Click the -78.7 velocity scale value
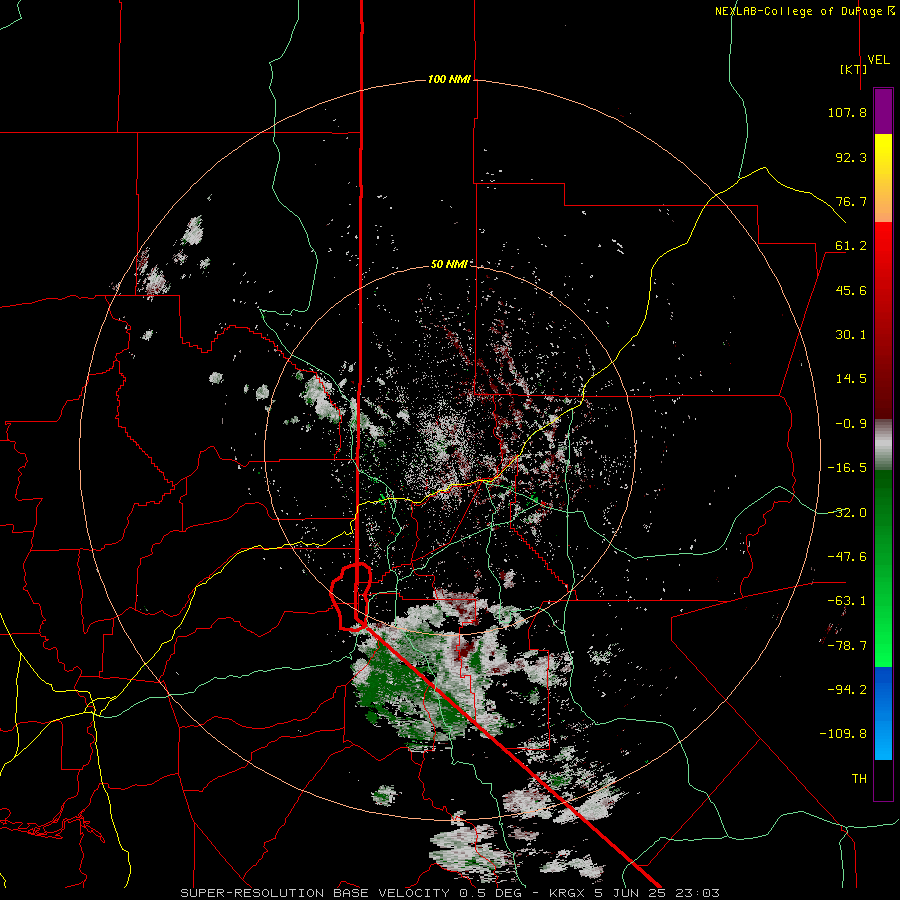Screen dimensions: 900x900 (x=847, y=646)
